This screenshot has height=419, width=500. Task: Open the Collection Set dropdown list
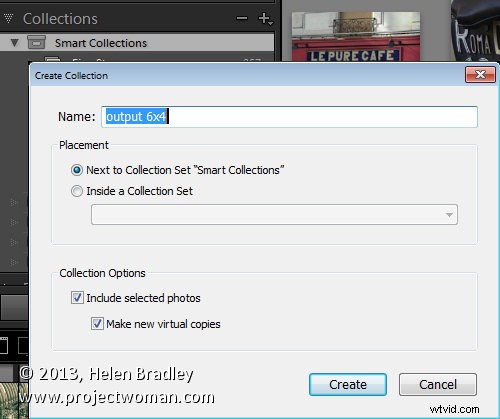tap(274, 215)
